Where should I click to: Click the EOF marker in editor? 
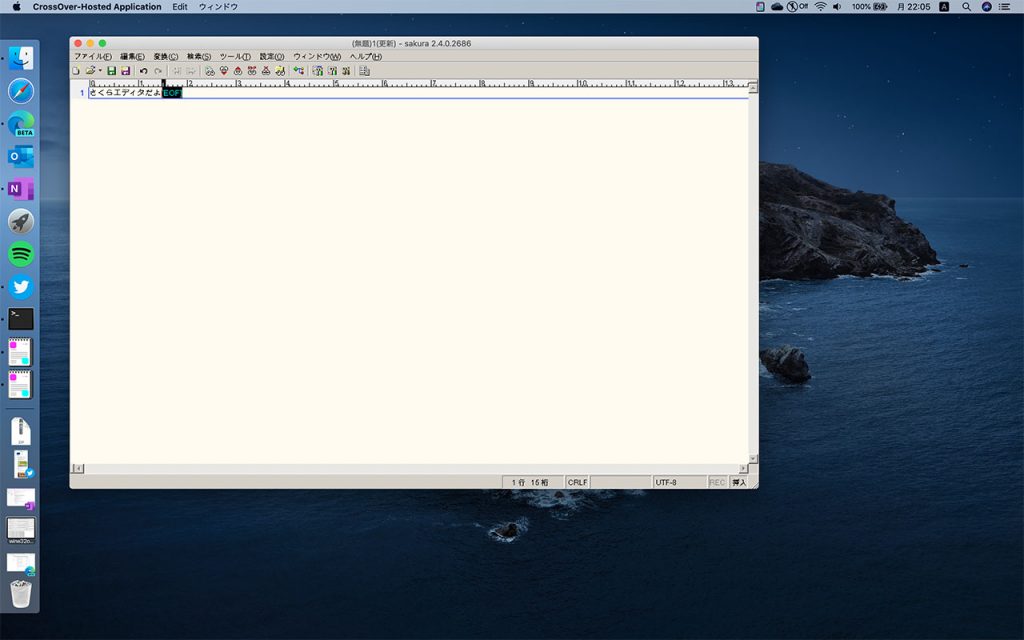(x=172, y=93)
